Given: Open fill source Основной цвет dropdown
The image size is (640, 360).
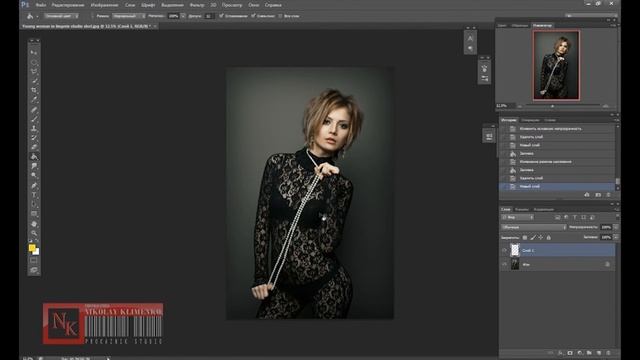Looking at the screenshot, I should pyautogui.click(x=62, y=16).
